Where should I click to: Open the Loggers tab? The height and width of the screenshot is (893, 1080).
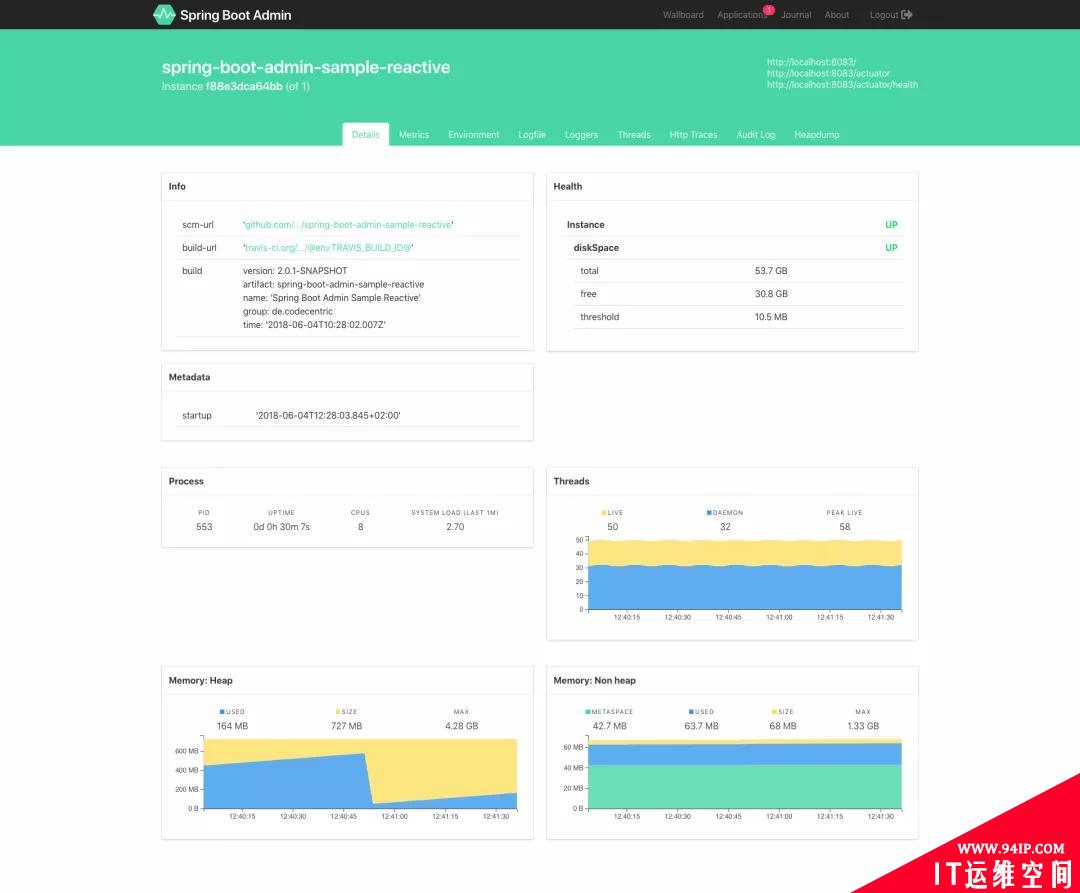click(581, 134)
